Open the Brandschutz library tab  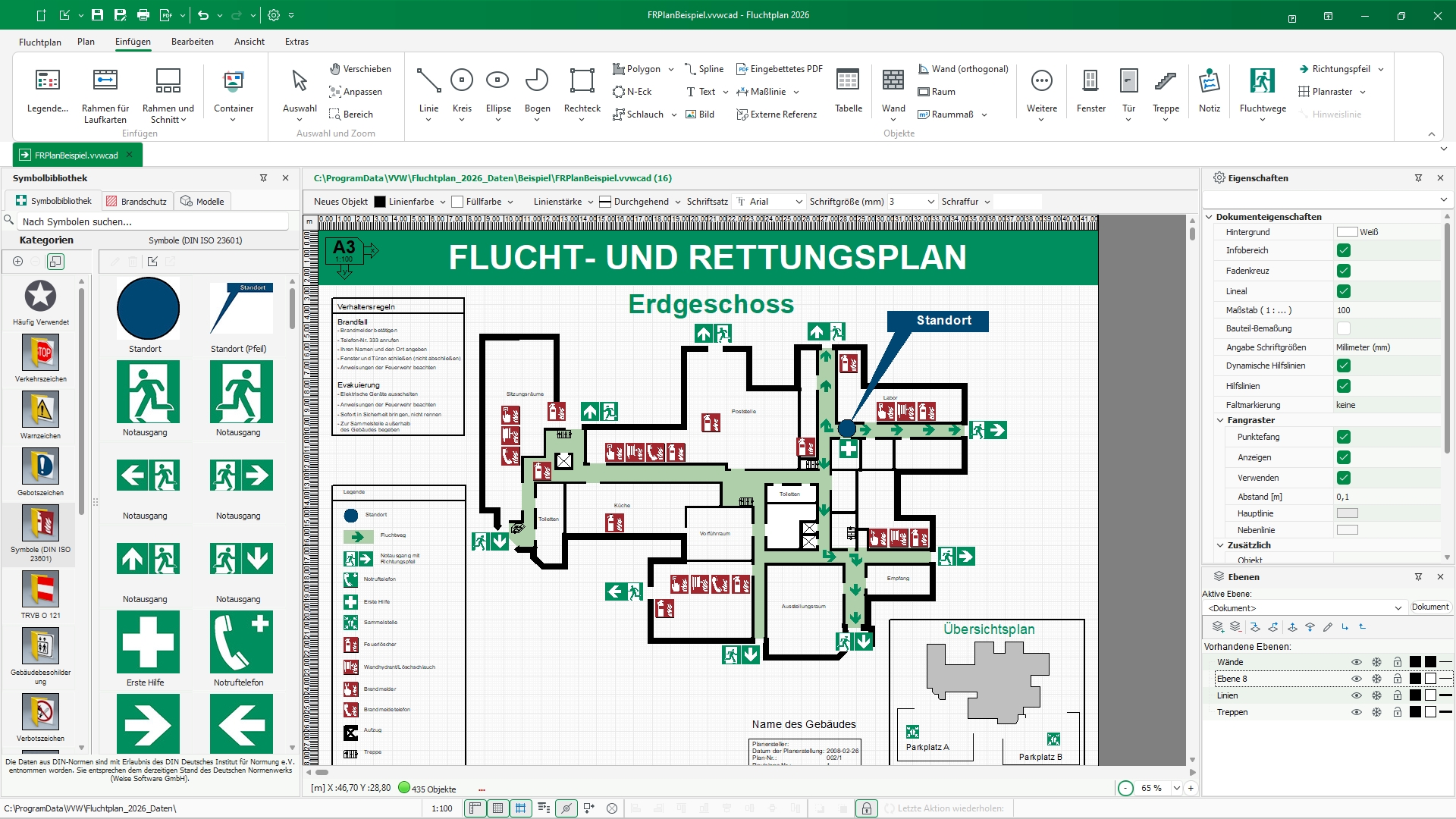pos(137,202)
